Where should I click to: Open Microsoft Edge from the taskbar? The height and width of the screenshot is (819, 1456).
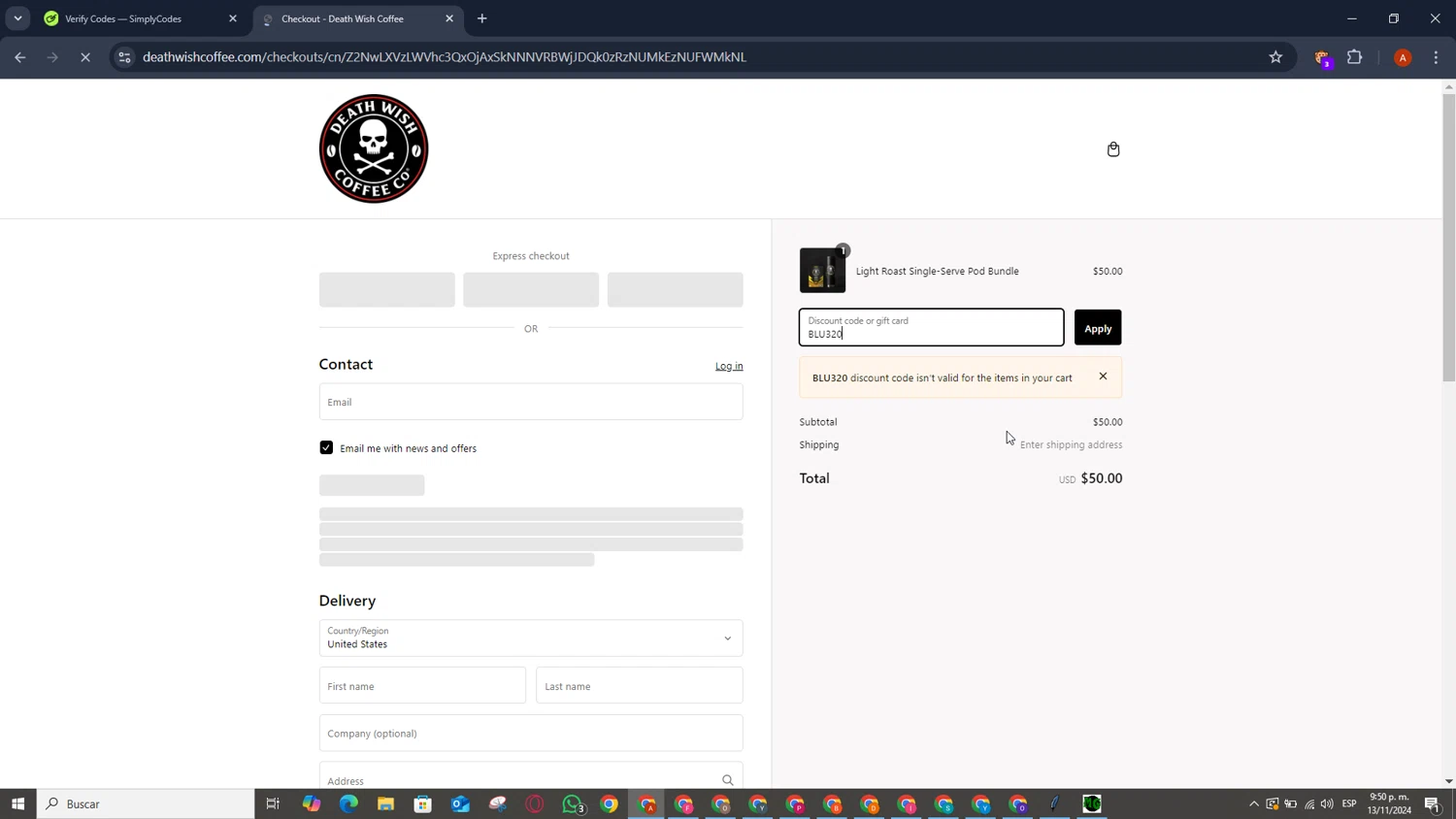coord(348,803)
